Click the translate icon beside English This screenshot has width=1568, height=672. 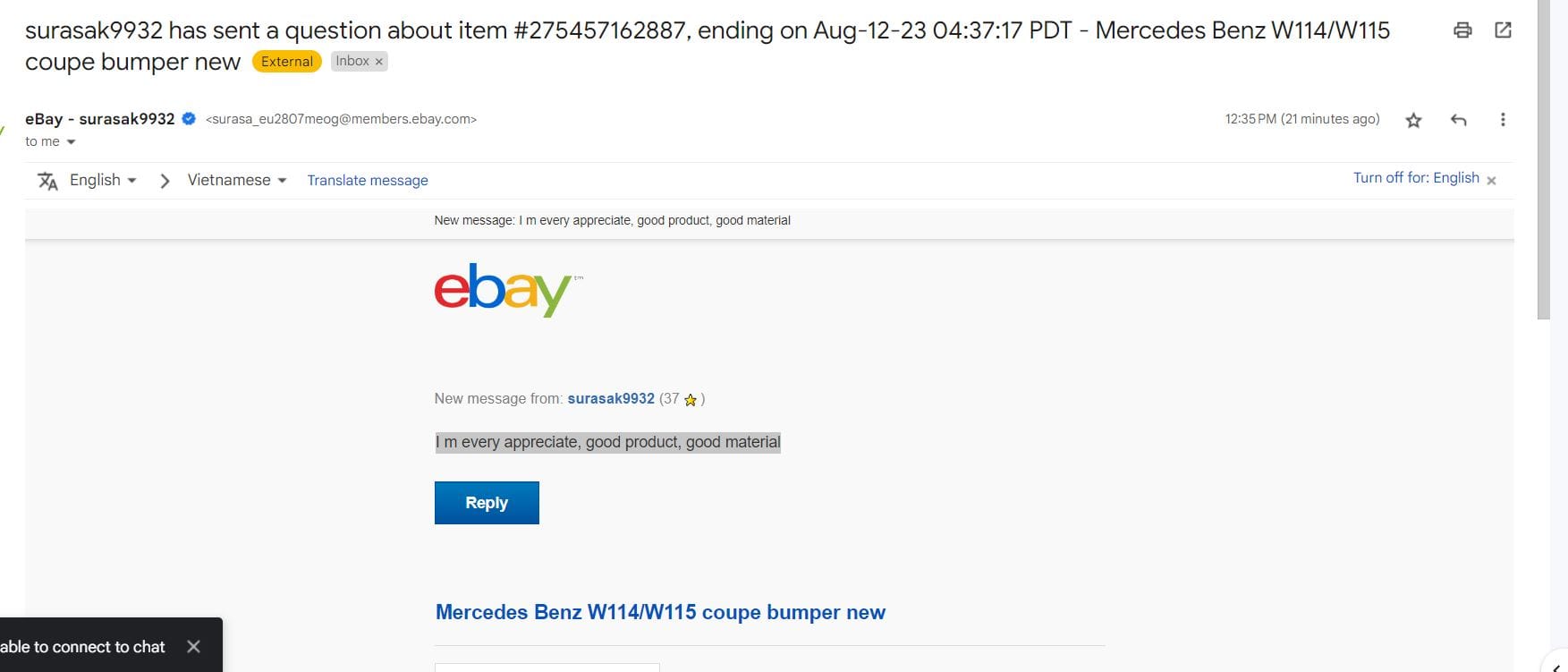47,181
